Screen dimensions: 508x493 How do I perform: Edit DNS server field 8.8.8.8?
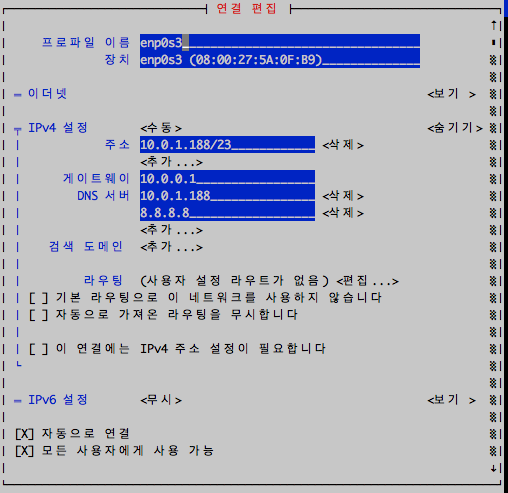227,213
